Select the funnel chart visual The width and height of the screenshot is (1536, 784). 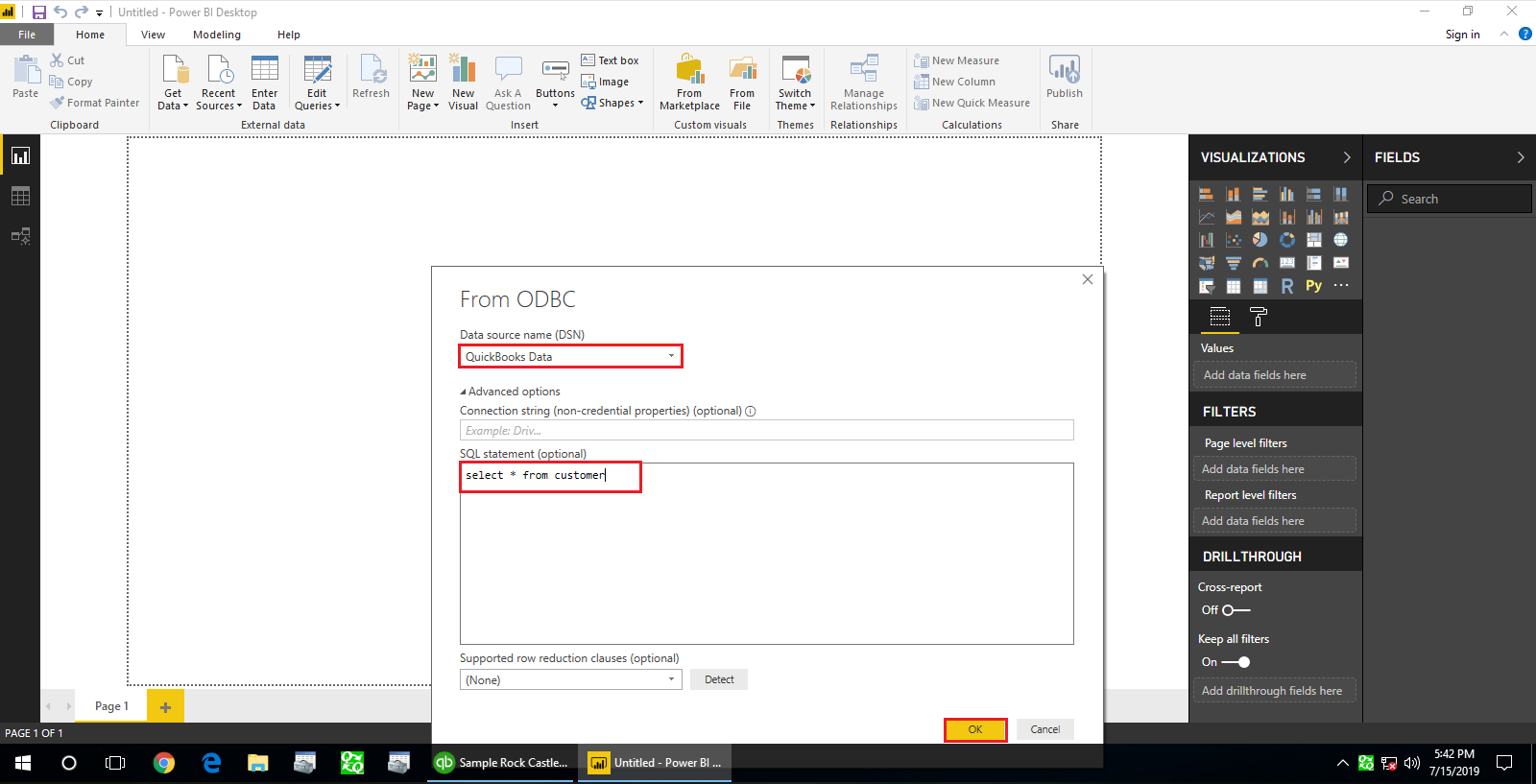[x=1234, y=263]
